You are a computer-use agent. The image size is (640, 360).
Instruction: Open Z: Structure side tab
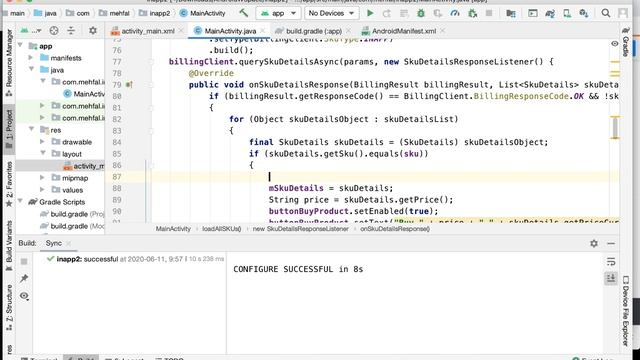point(9,307)
